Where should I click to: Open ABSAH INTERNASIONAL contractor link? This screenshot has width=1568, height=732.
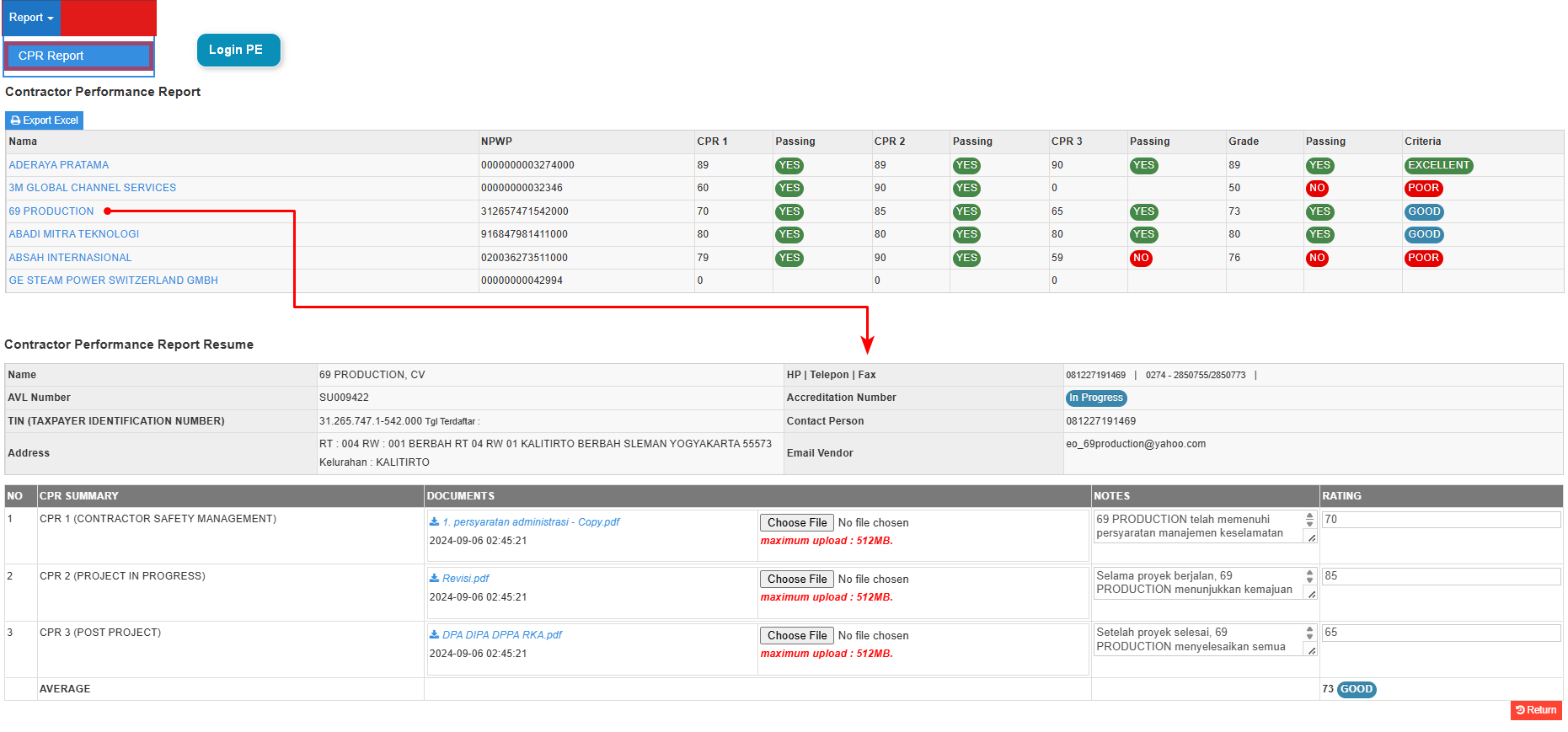[x=70, y=258]
